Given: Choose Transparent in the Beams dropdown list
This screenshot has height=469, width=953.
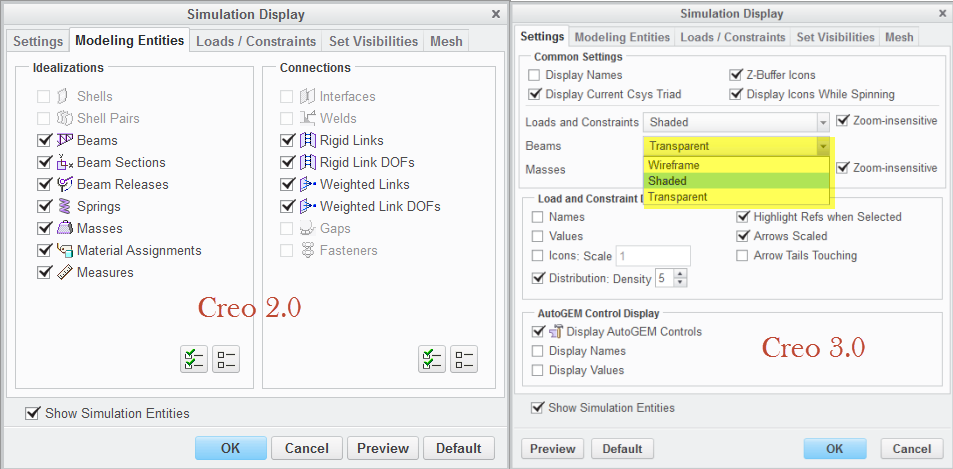Looking at the screenshot, I should click(x=736, y=197).
